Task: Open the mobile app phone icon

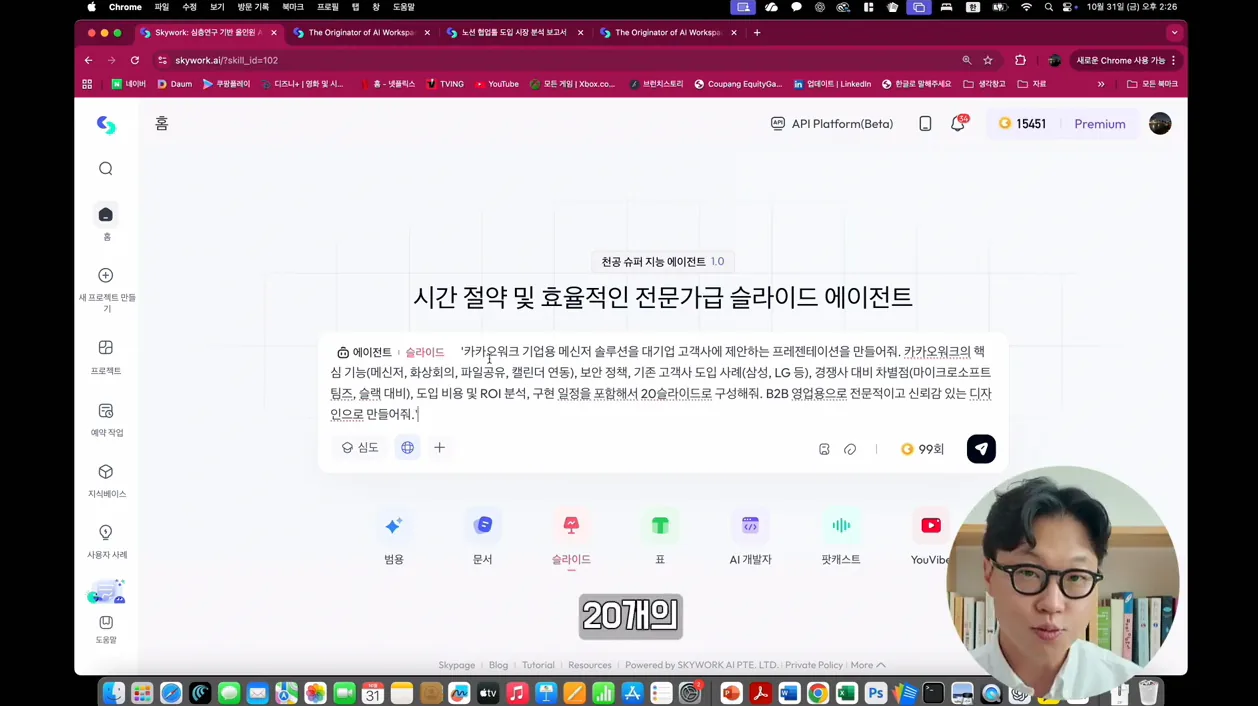Action: click(925, 124)
